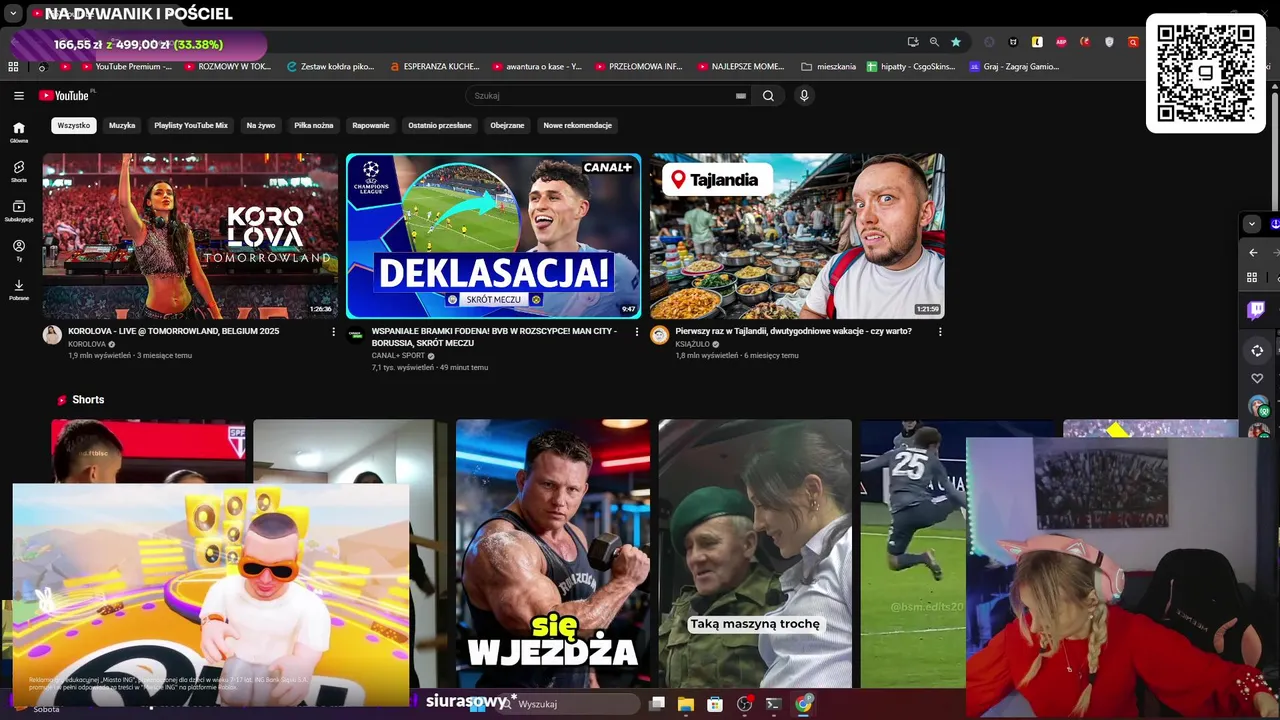This screenshot has width=1280, height=720.
Task: Open the ROZMOWY W TOK bookmark
Action: (x=226, y=67)
